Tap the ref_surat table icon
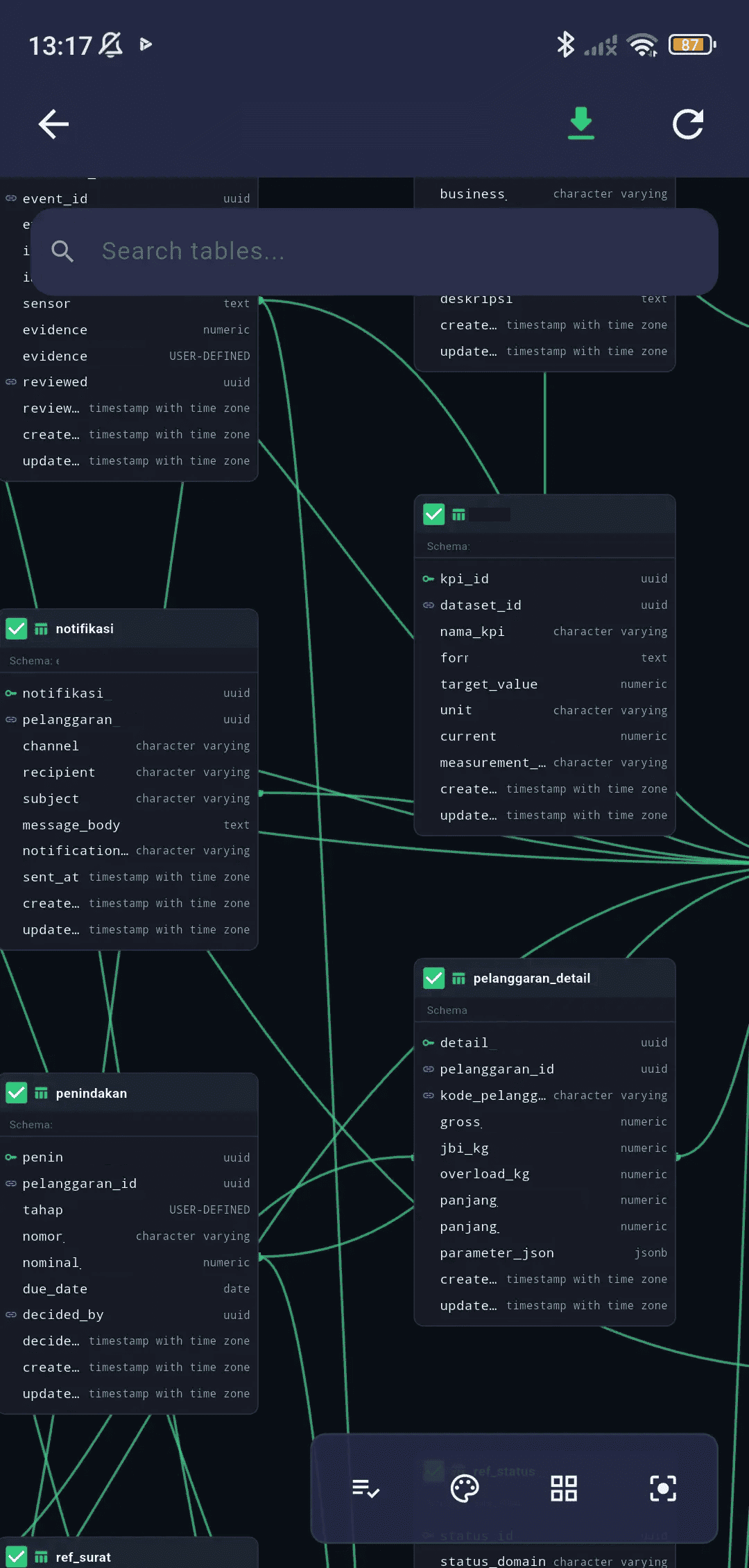Screen dimensions: 749x1568 tap(42, 1557)
